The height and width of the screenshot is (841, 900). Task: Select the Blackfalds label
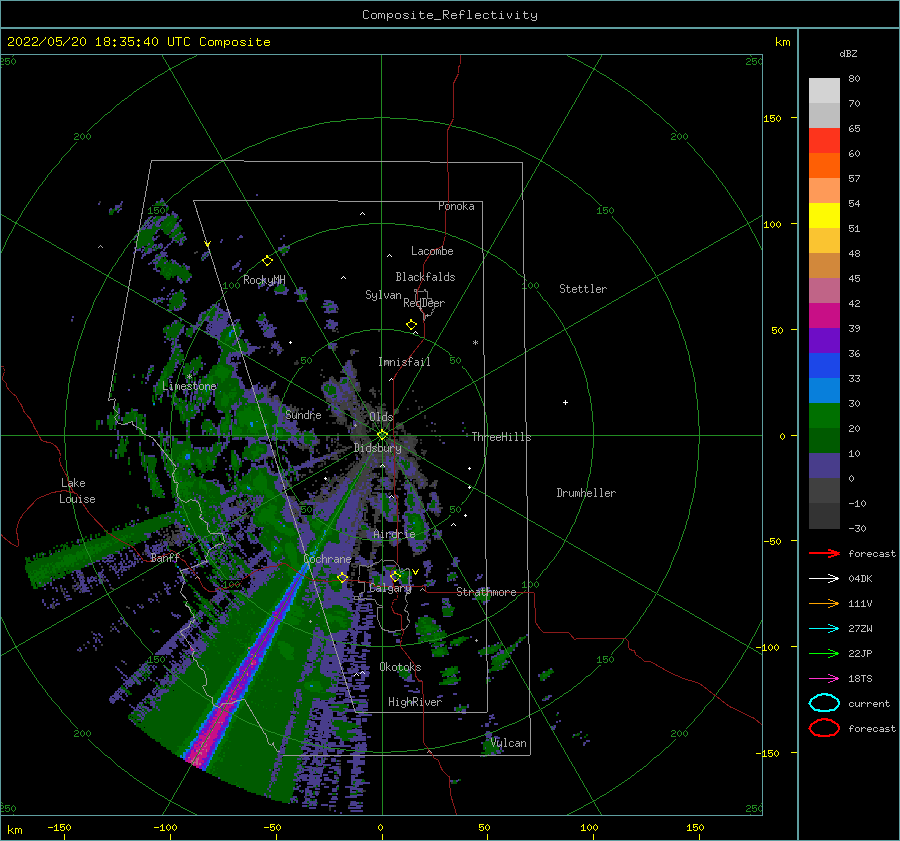coord(425,277)
